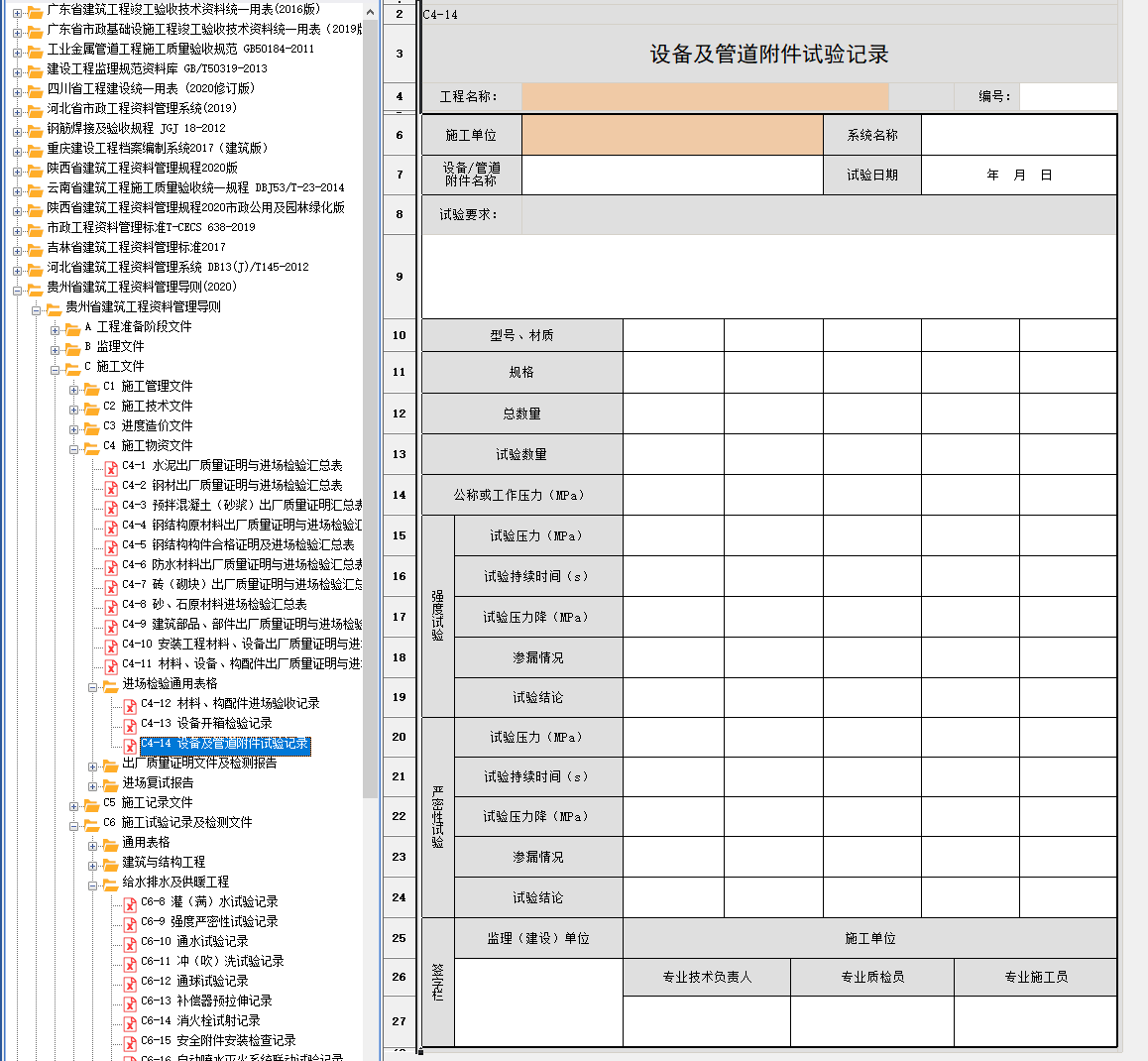This screenshot has height=1061, width=1148.
Task: Click the C4-4 钢结构原材料 file icon
Action: [x=111, y=528]
